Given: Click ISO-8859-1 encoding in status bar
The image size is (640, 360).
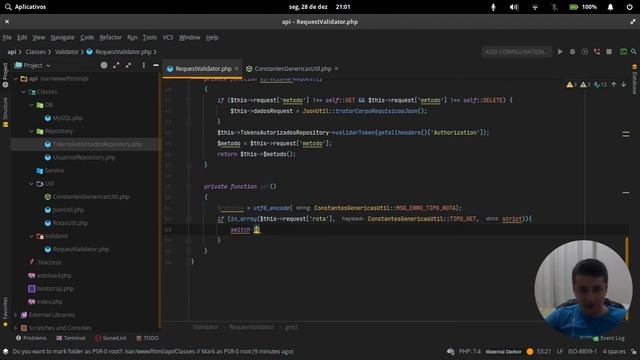Looking at the screenshot, I should [582, 351].
